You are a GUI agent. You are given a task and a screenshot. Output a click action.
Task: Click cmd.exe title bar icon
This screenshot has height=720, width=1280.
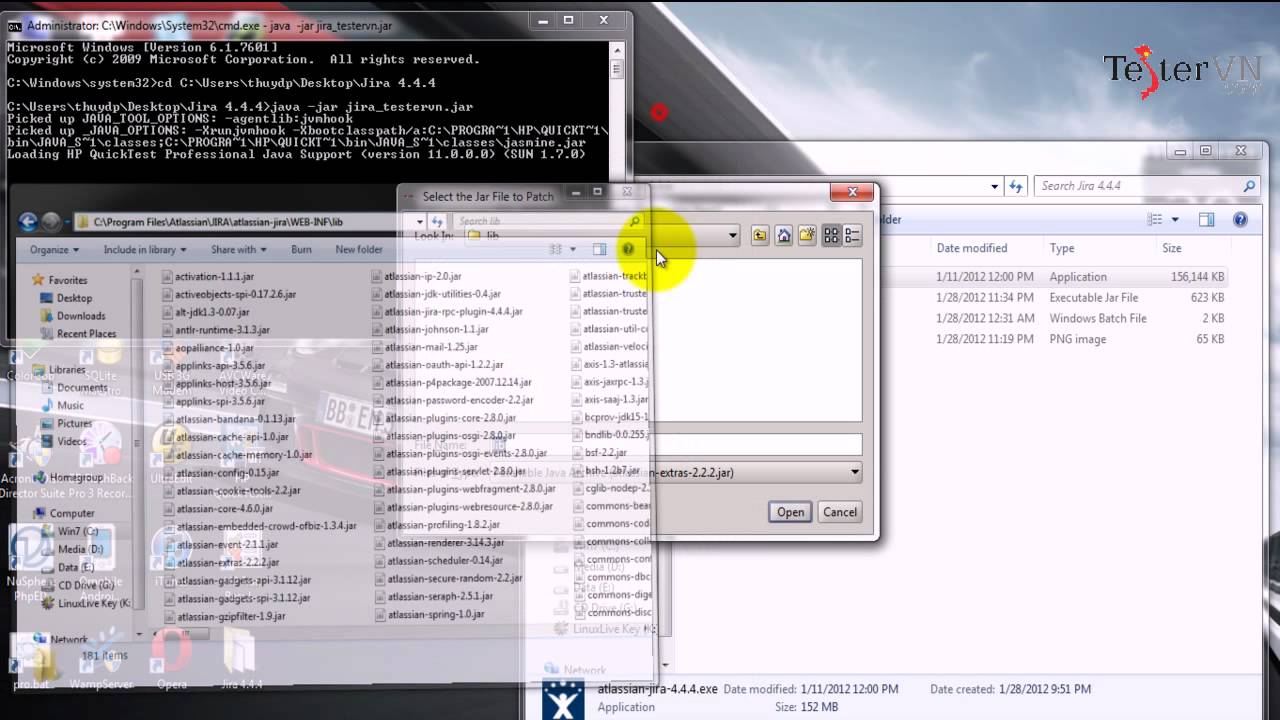15,25
